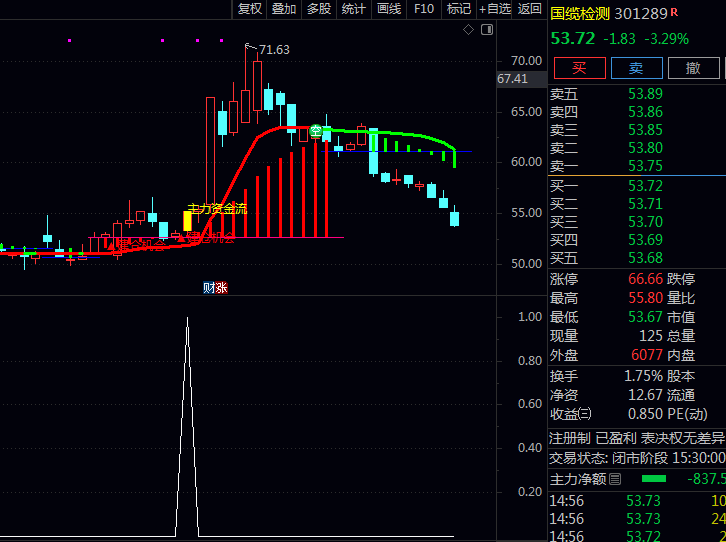Click the latest price 53.72 at the top
Image resolution: width=726 pixels, height=542 pixels.
573,38
